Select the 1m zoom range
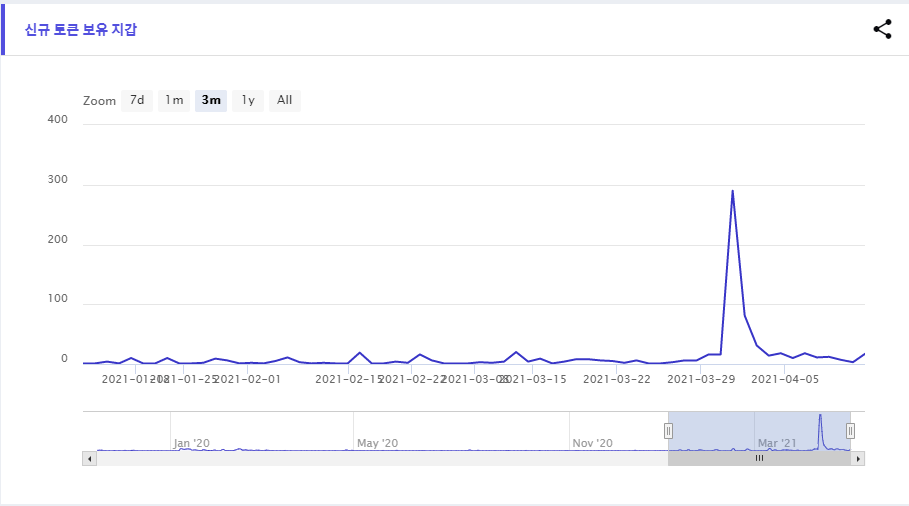The height and width of the screenshot is (506, 909). tap(174, 100)
